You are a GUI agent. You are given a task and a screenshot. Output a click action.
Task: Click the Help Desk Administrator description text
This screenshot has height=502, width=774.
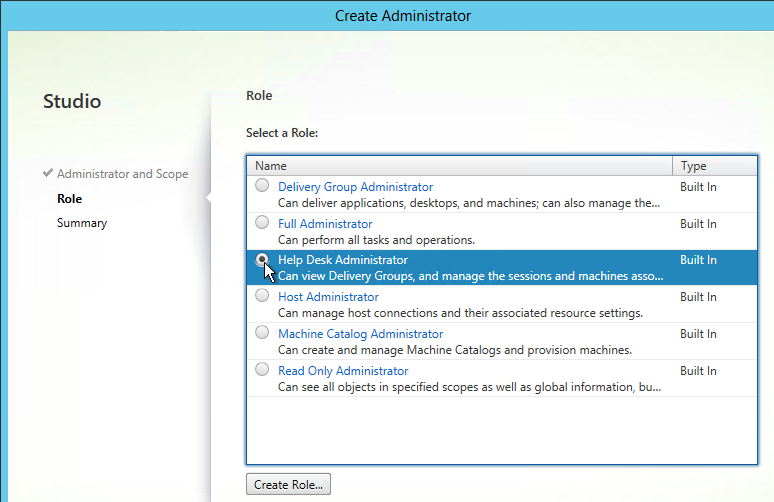(x=470, y=275)
